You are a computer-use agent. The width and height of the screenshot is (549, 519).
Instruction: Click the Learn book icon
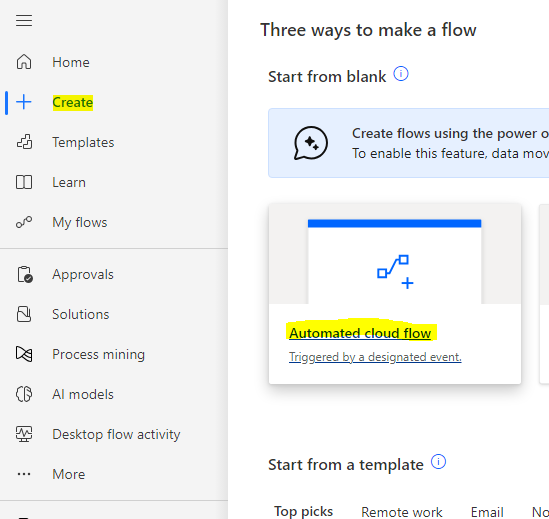pyautogui.click(x=24, y=182)
